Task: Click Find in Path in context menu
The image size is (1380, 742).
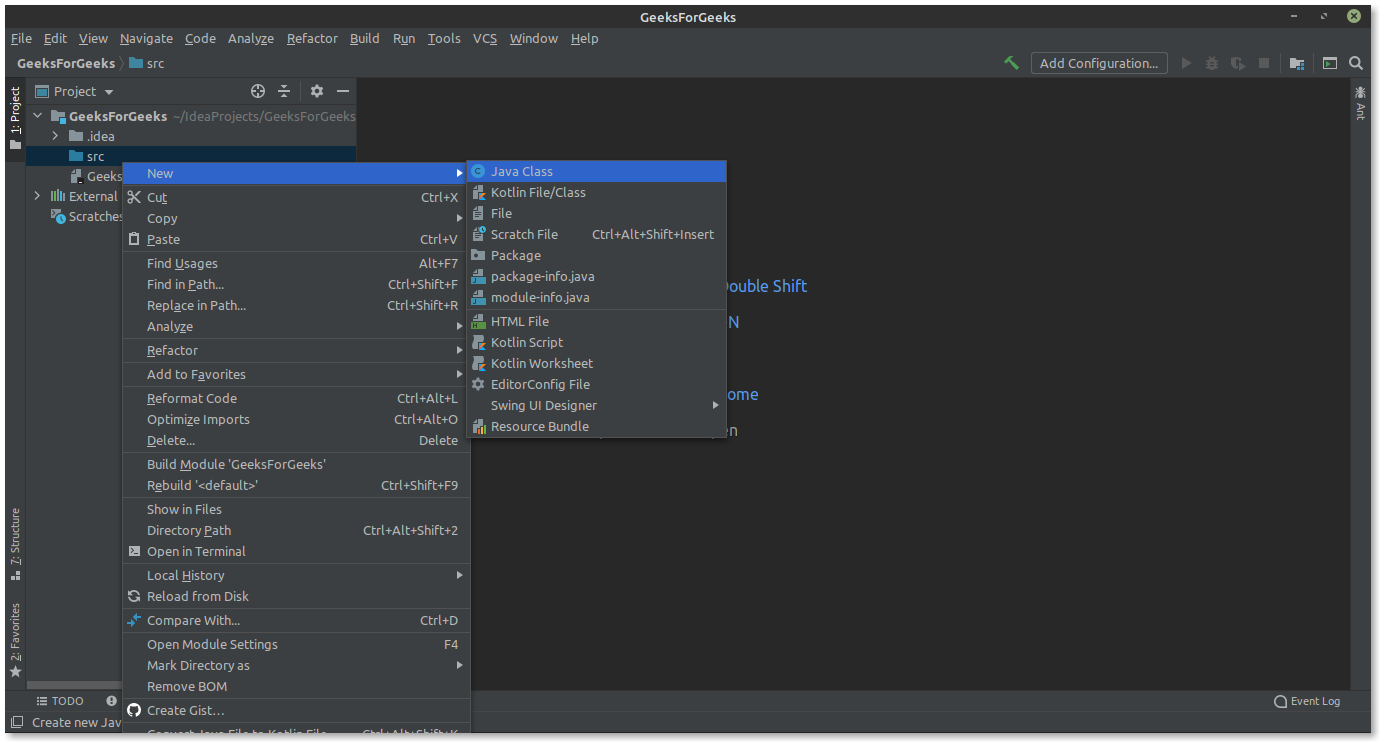Action: 296,284
